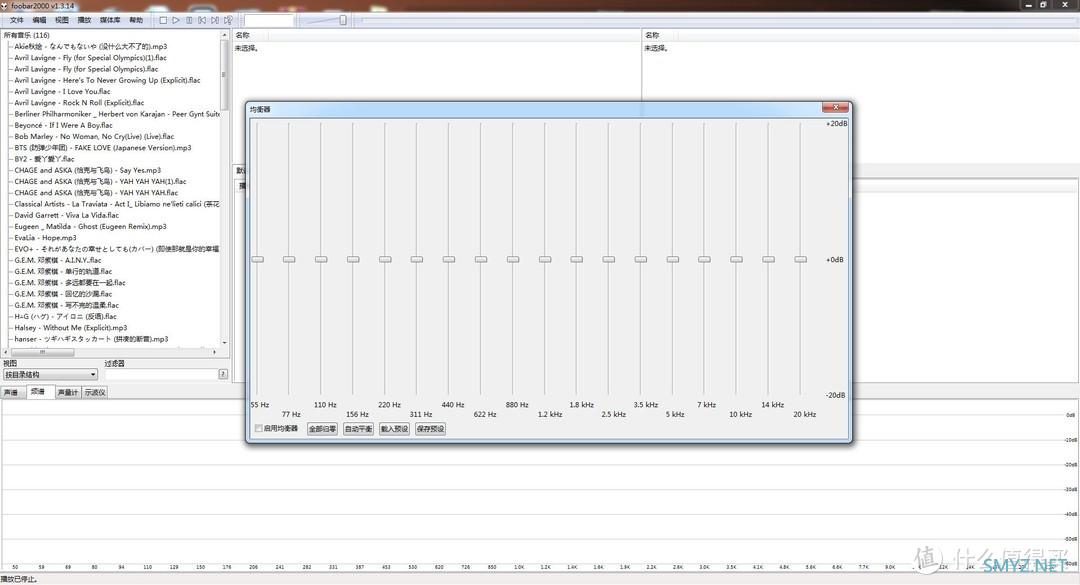Select EvaLia - Hope.mp3
This screenshot has width=1080, height=585.
[45, 238]
